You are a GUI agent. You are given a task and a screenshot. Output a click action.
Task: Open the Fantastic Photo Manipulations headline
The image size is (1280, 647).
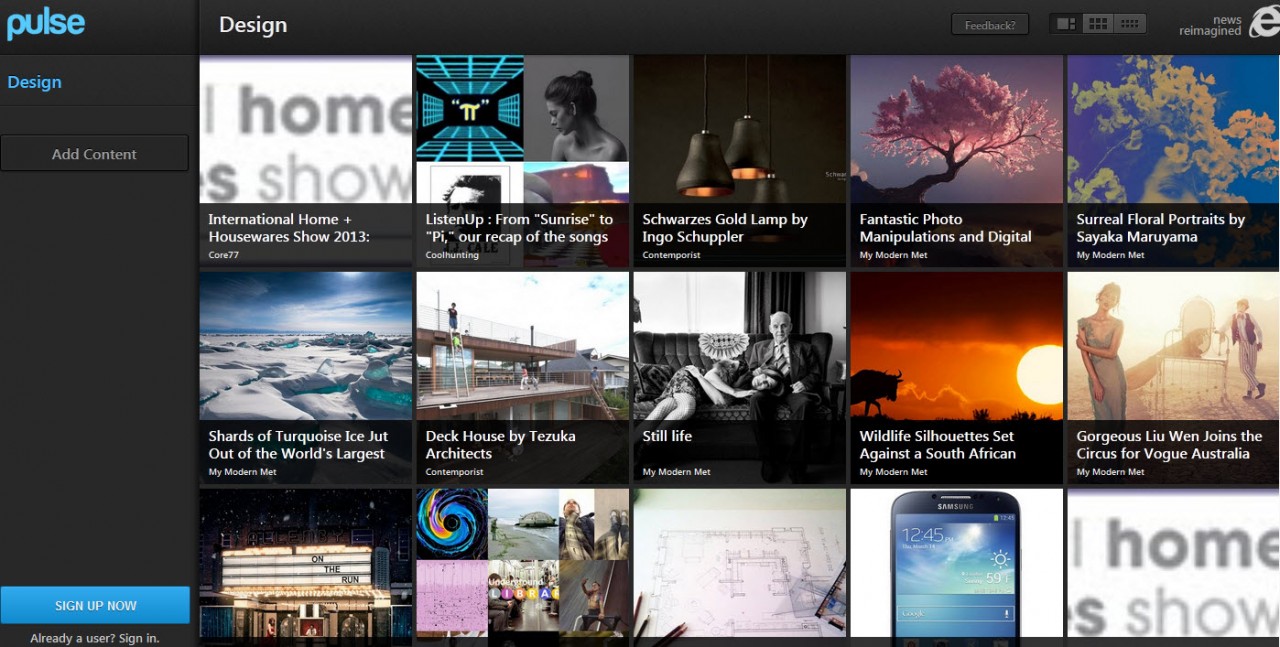pyautogui.click(x=945, y=228)
